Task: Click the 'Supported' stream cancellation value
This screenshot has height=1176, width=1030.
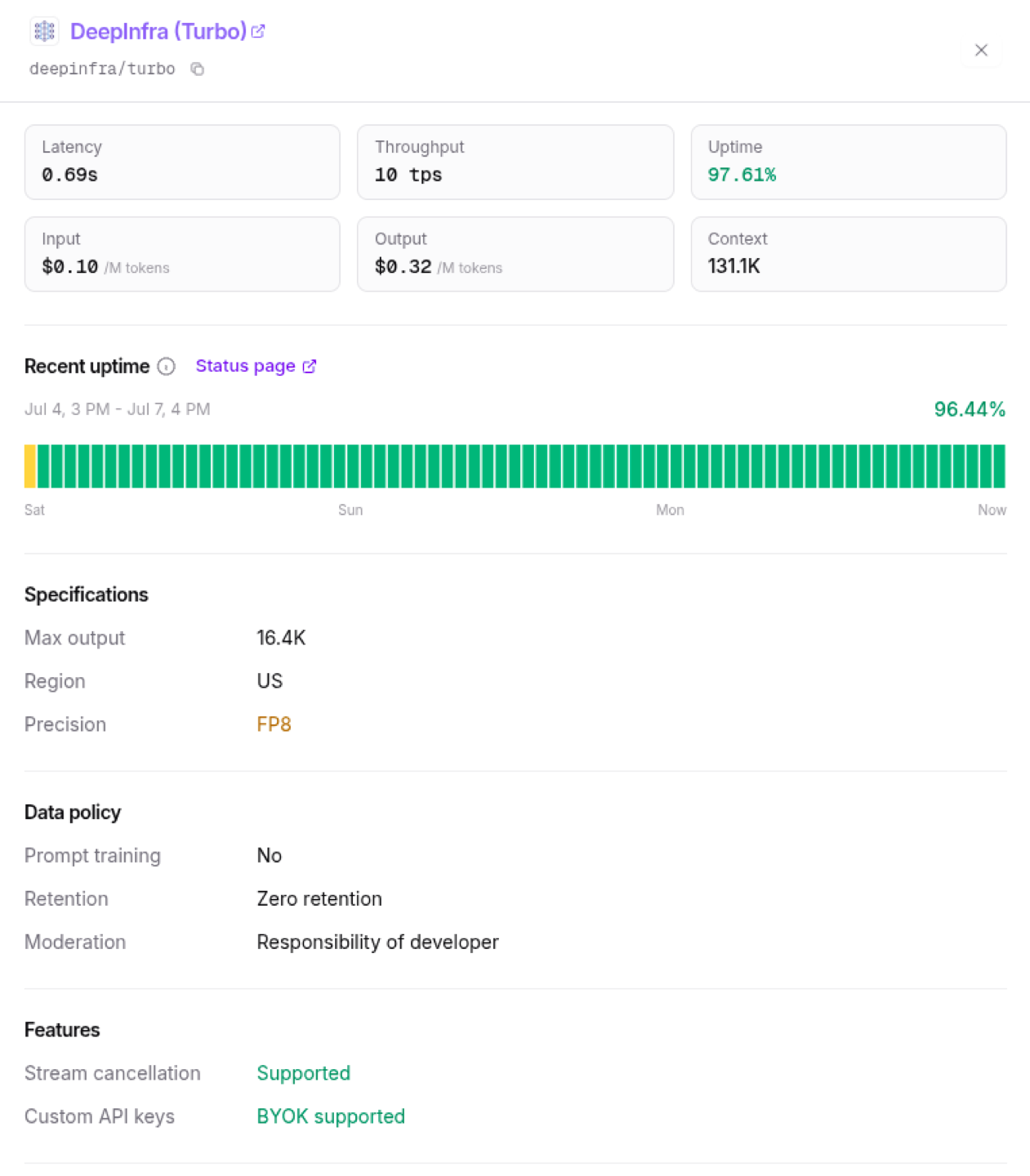Action: pos(303,1073)
